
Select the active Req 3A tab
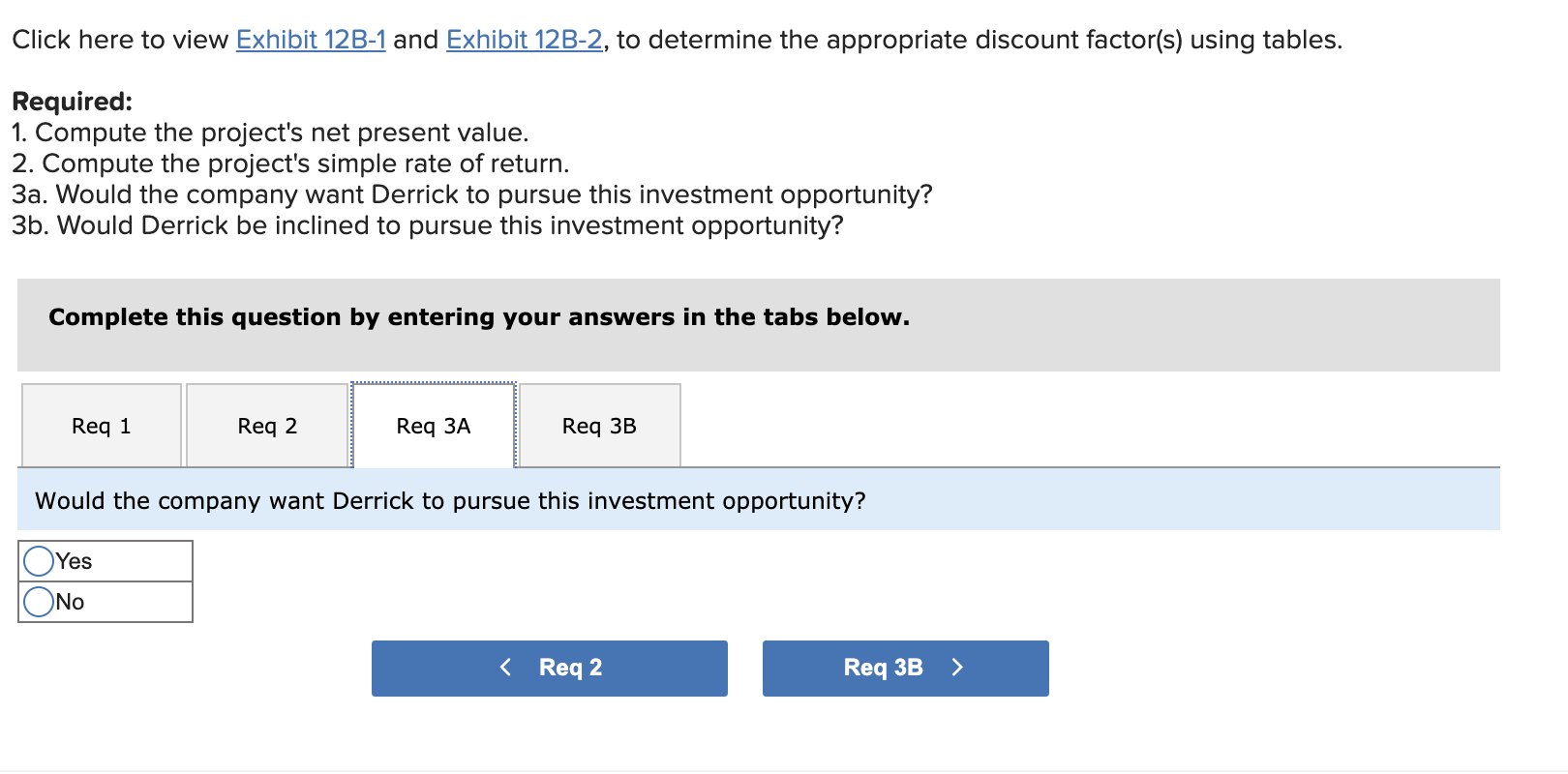[433, 426]
